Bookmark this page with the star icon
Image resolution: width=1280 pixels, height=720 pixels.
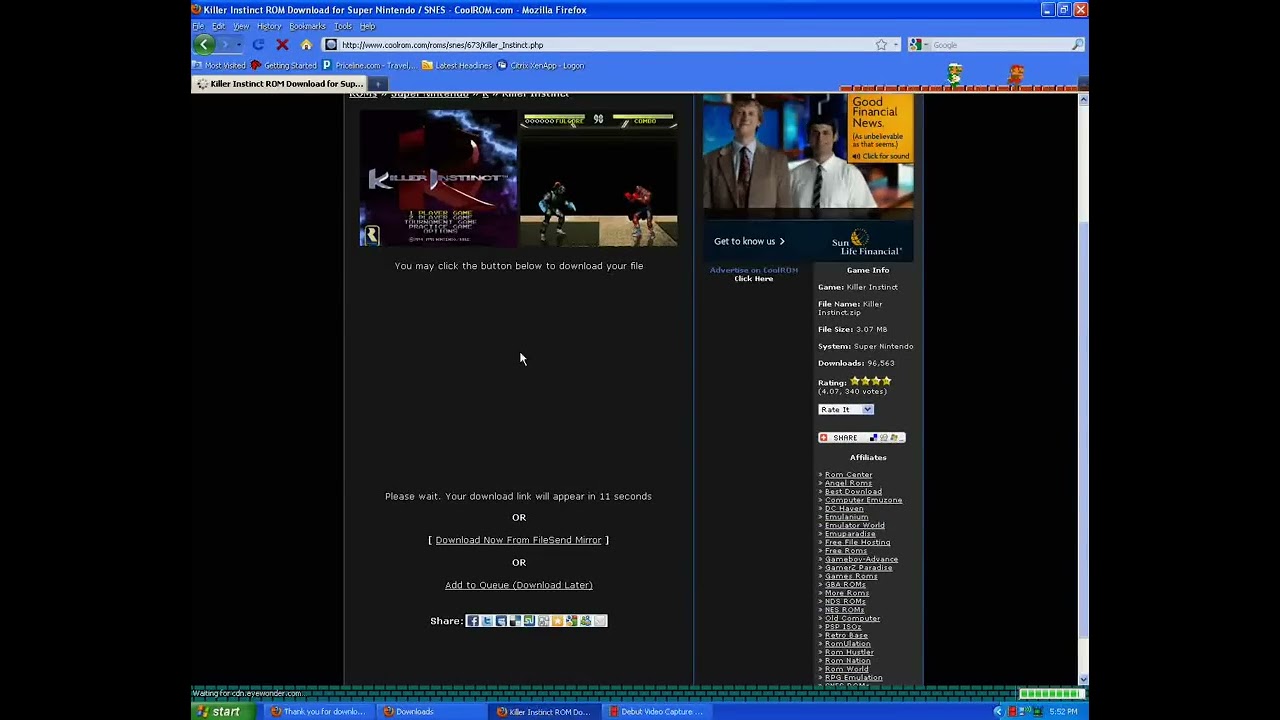coord(881,45)
